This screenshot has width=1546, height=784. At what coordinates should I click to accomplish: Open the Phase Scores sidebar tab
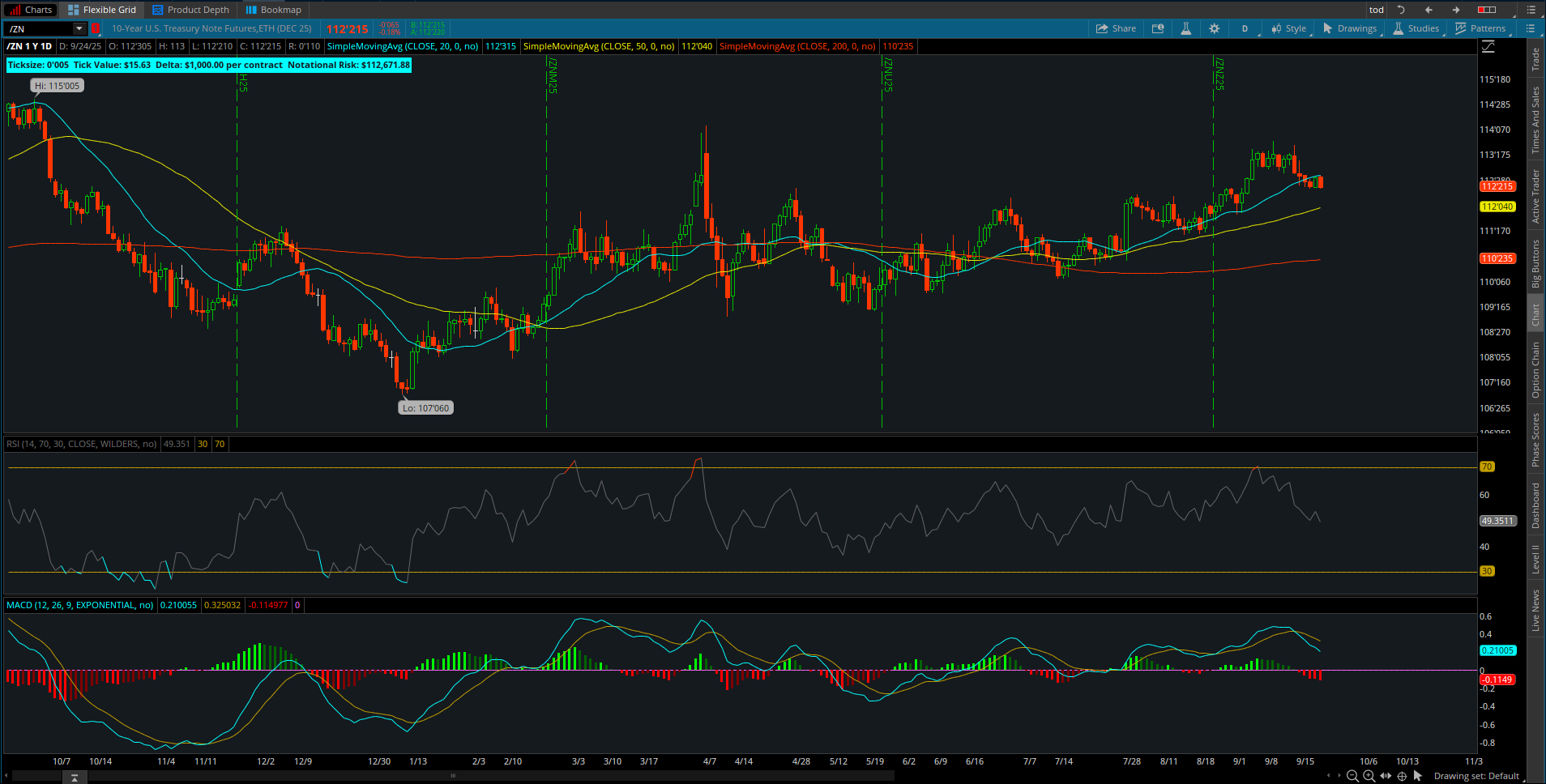click(1535, 440)
